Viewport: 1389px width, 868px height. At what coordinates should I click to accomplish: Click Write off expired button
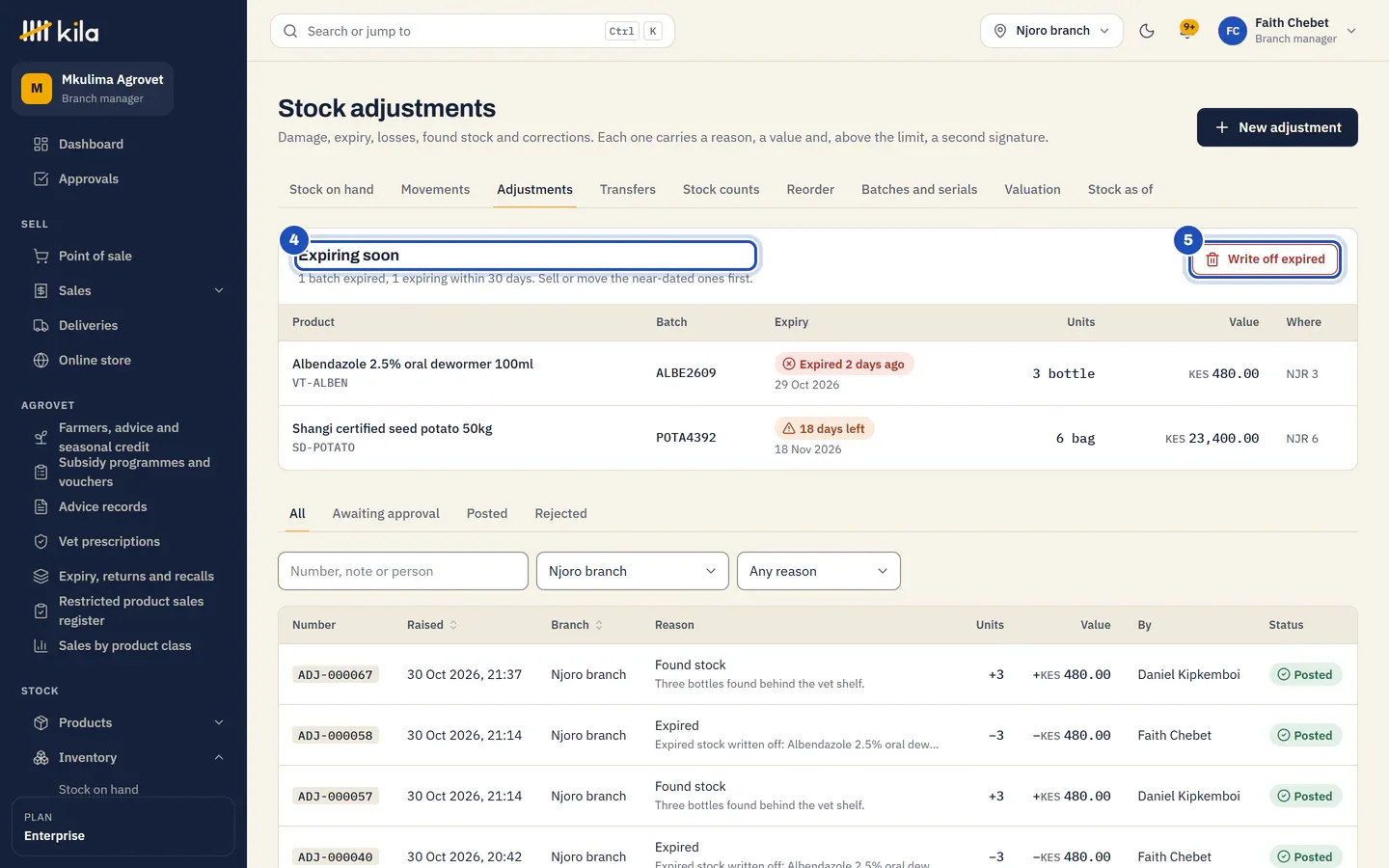1265,259
